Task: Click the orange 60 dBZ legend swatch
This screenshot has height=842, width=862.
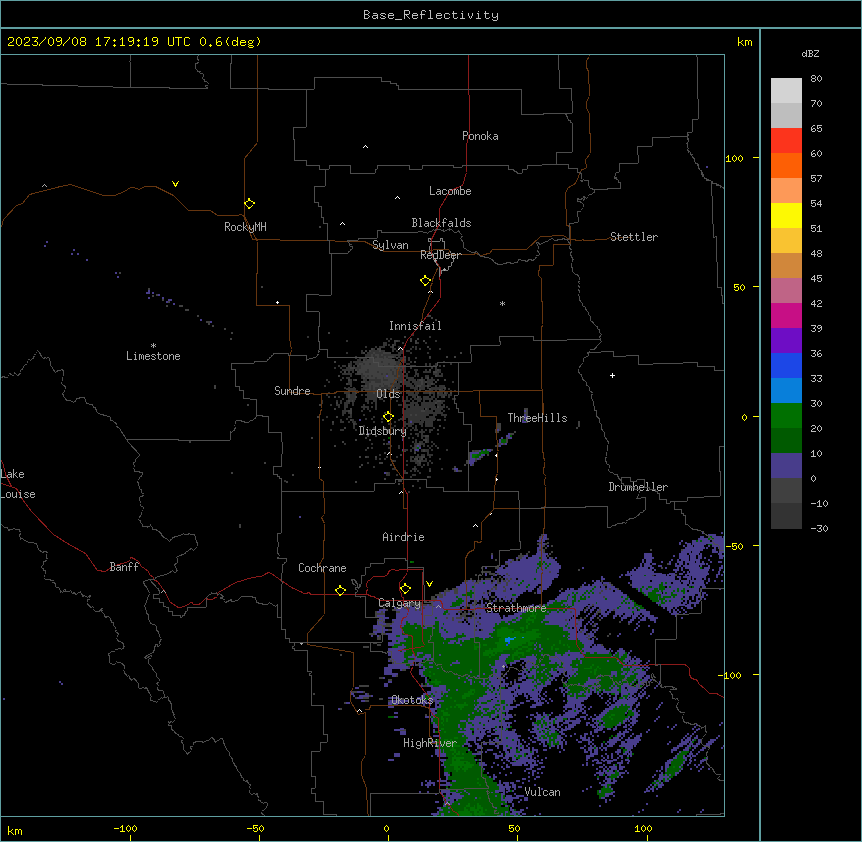Action: [786, 165]
